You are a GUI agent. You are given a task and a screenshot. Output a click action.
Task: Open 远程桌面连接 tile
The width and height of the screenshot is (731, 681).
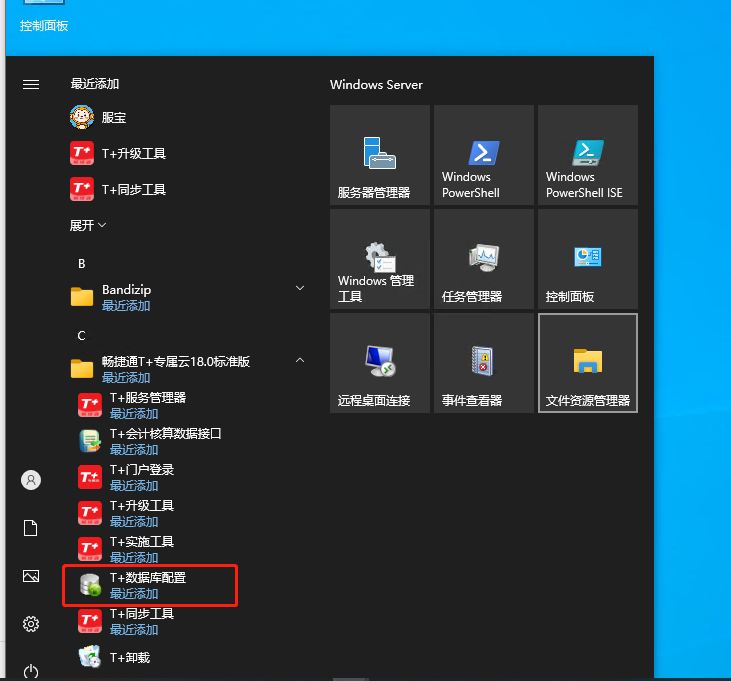[x=380, y=363]
